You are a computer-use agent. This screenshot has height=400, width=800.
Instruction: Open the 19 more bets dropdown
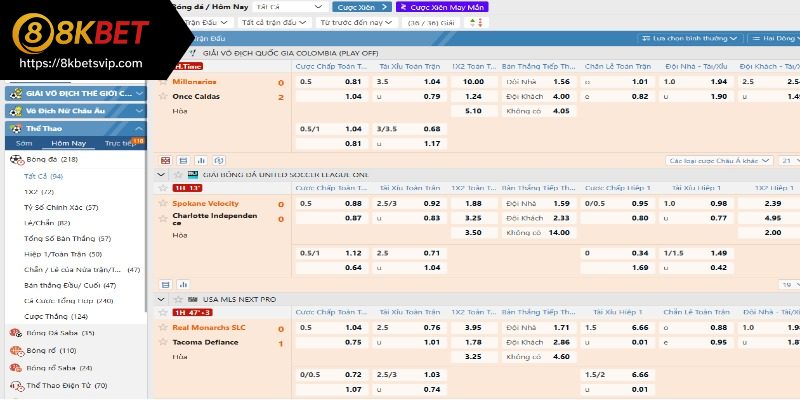click(x=789, y=285)
